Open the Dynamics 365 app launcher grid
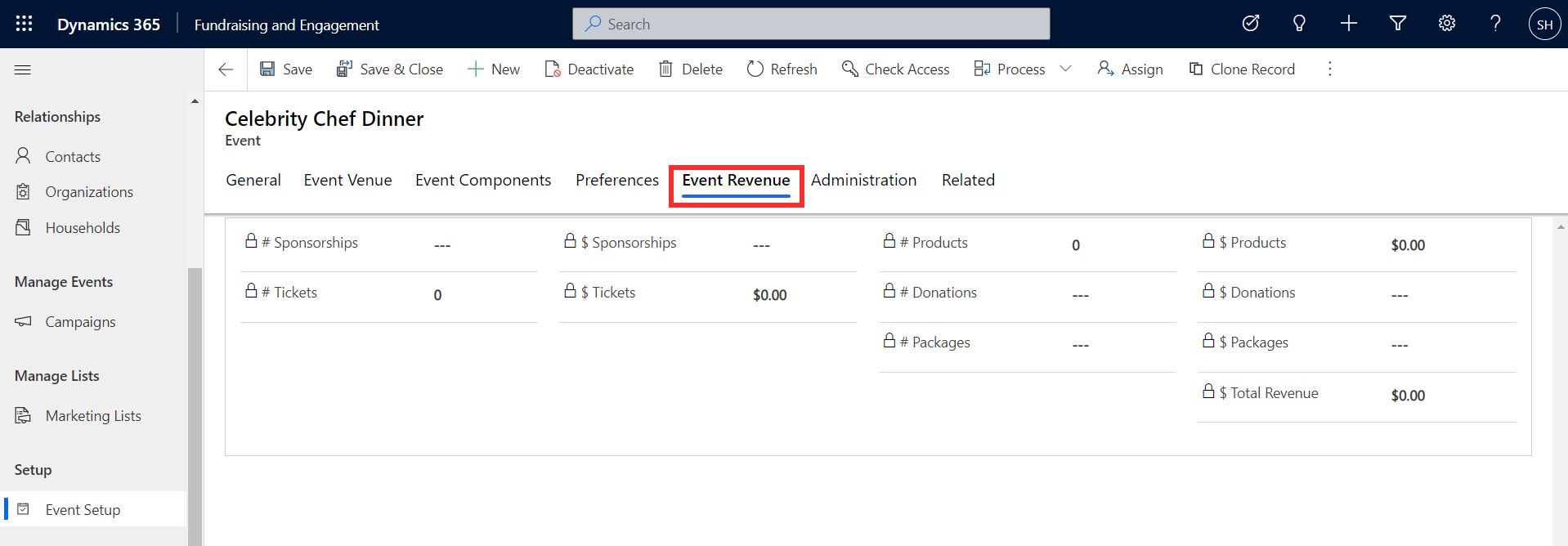1568x546 pixels. pos(24,24)
